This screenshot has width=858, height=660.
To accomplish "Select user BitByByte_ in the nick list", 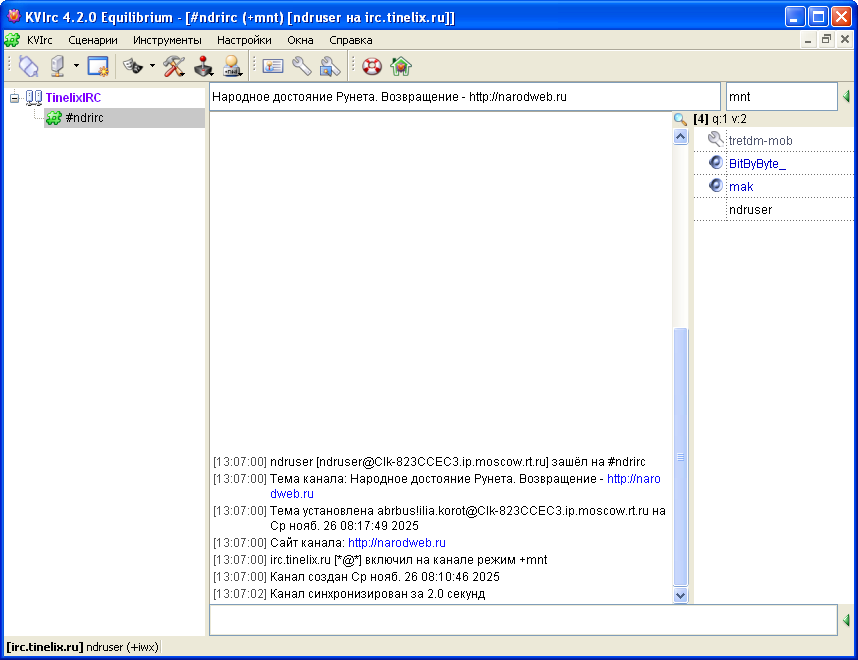I will click(757, 164).
